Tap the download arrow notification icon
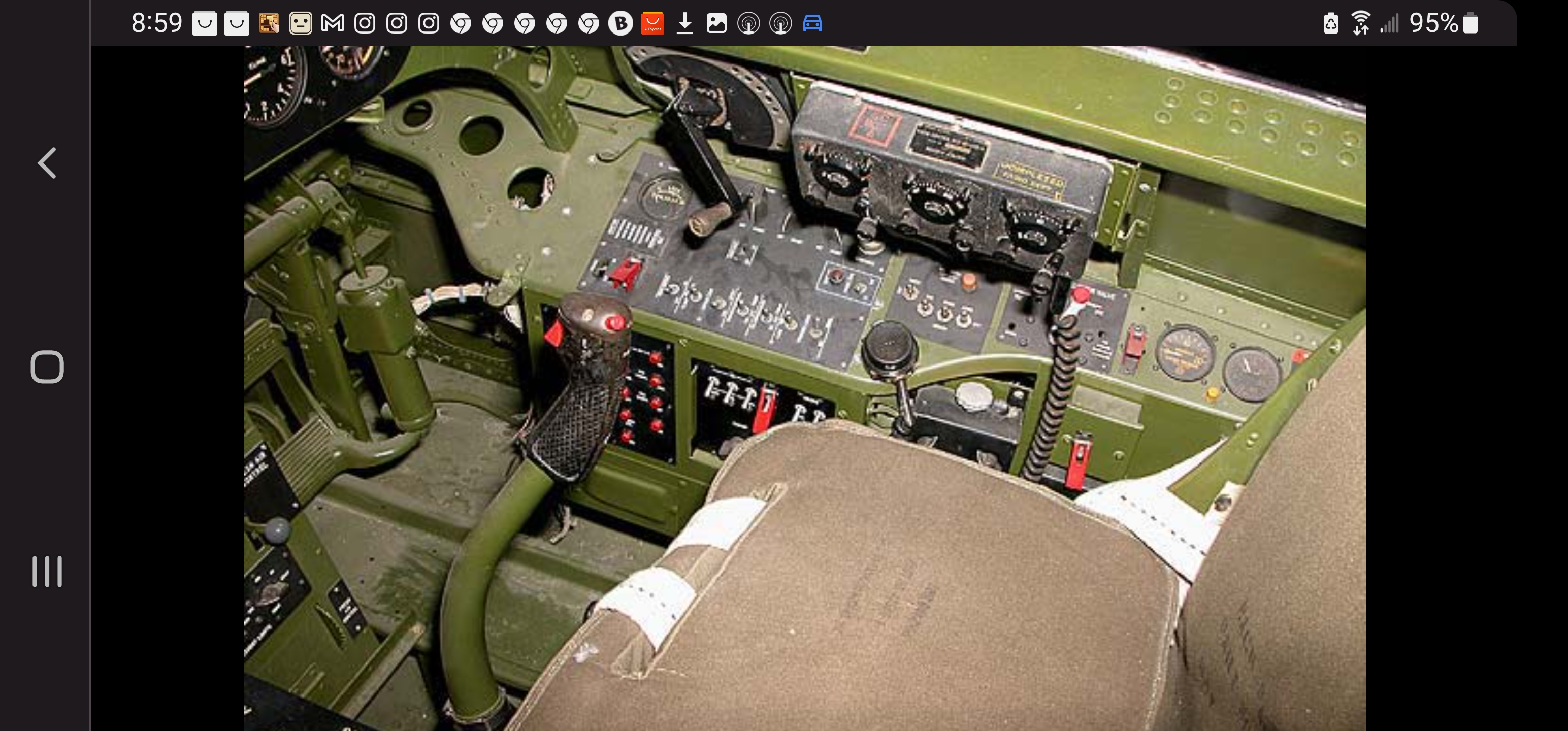The height and width of the screenshot is (731, 1568). point(685,23)
